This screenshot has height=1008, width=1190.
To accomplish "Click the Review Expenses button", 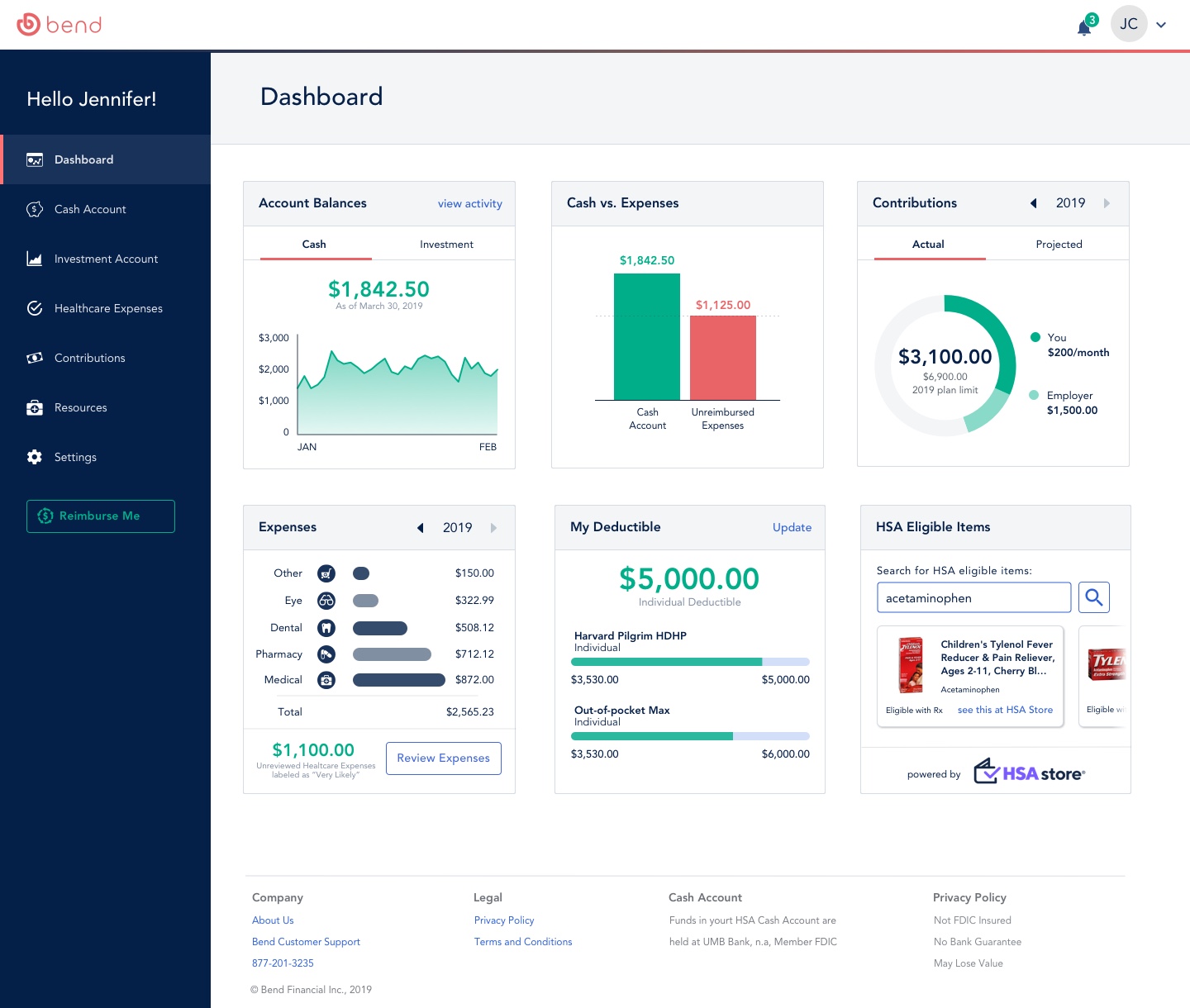I will click(444, 758).
